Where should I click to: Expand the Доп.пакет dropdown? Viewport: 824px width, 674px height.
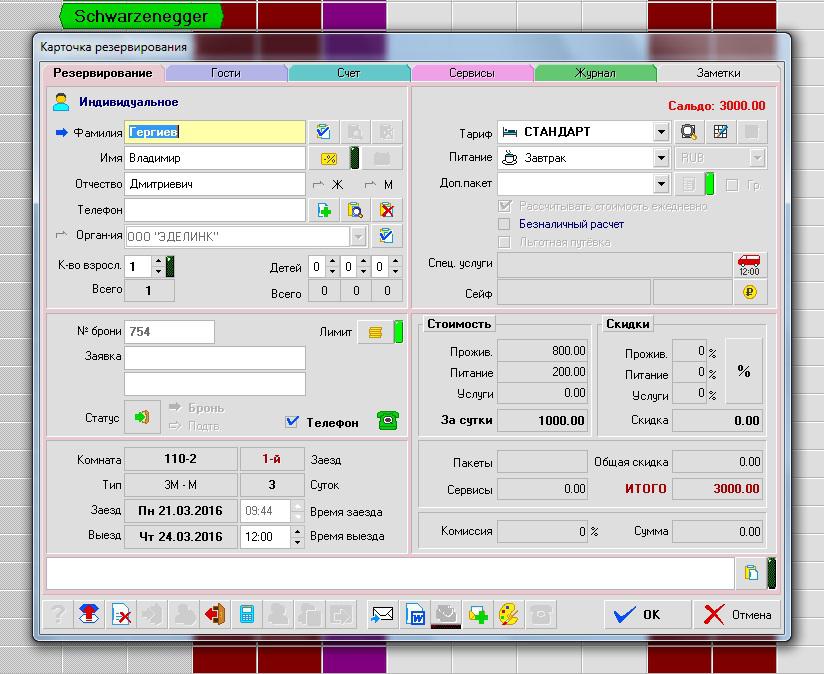(661, 184)
